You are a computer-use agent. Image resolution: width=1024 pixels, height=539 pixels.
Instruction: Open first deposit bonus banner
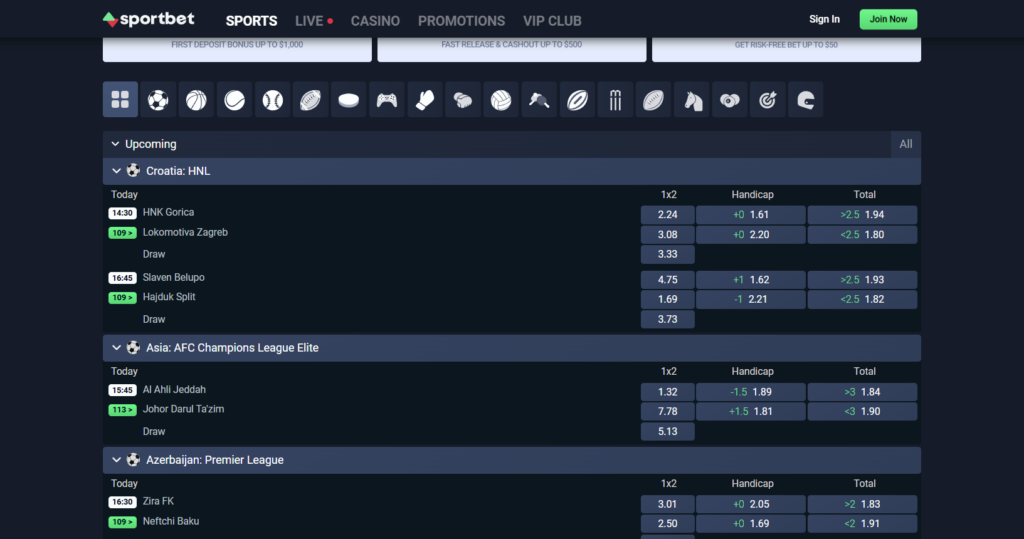pyautogui.click(x=237, y=49)
